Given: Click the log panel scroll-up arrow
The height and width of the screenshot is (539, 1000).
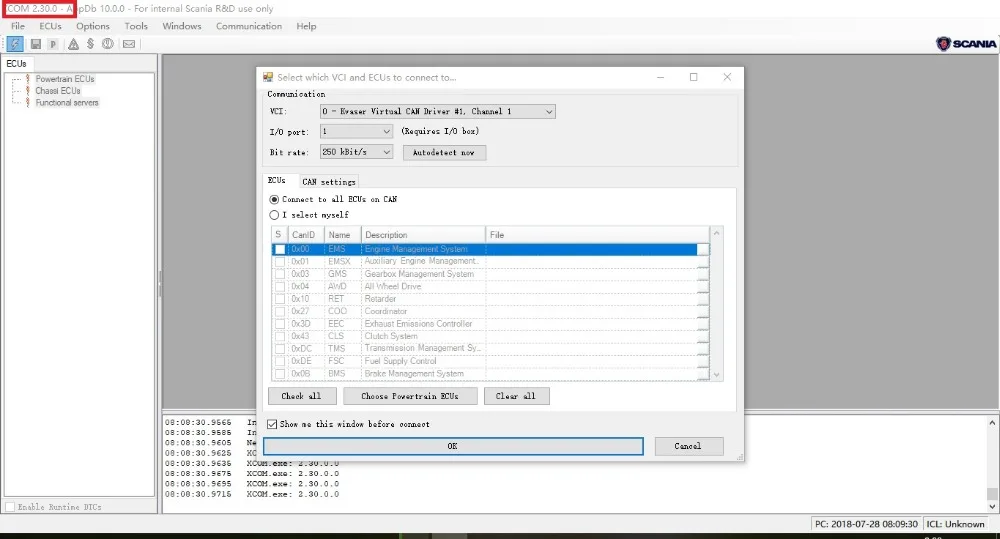Looking at the screenshot, I should 992,422.
